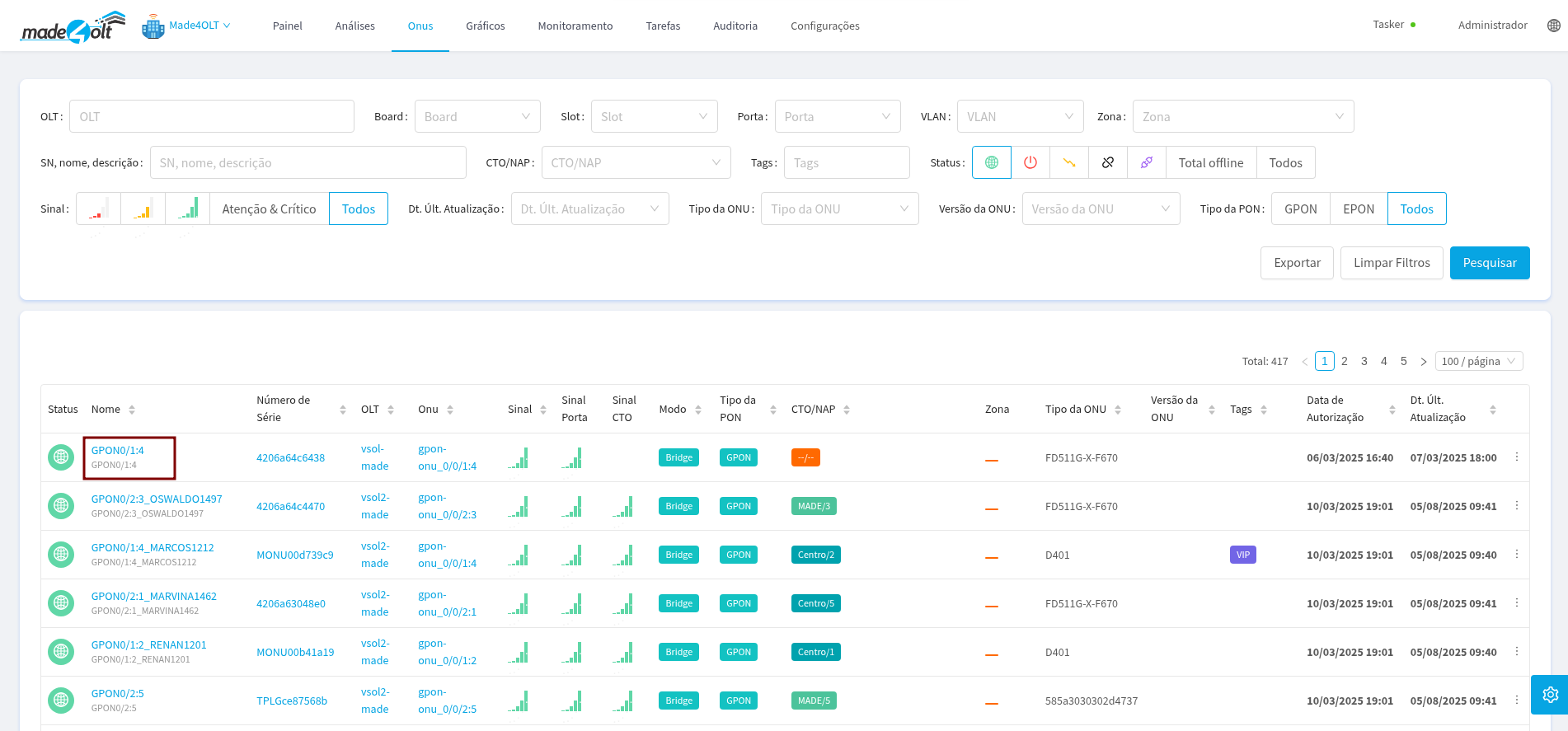Open row actions menu for 4206a64c6438
Screen dimensions: 1568x731
click(x=1517, y=457)
